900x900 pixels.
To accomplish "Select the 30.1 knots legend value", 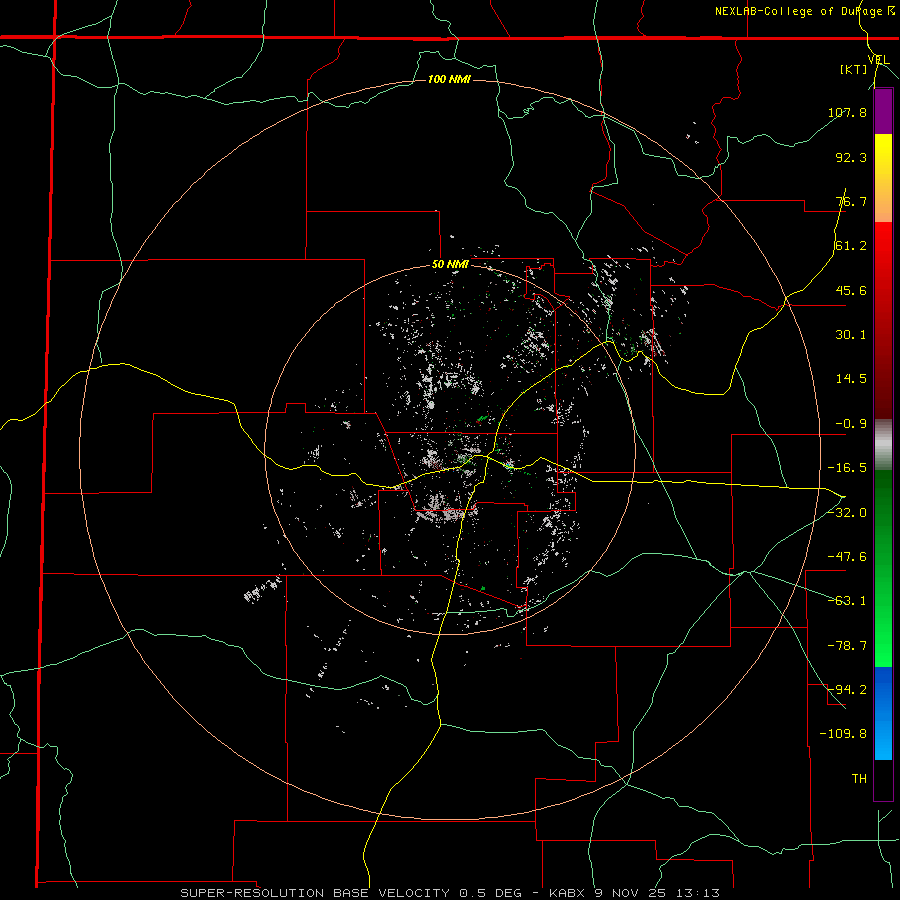I will coord(851,335).
